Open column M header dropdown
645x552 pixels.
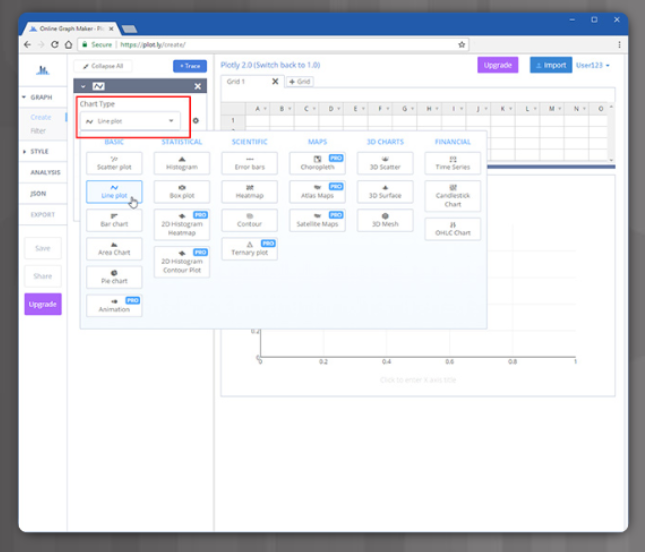559,109
